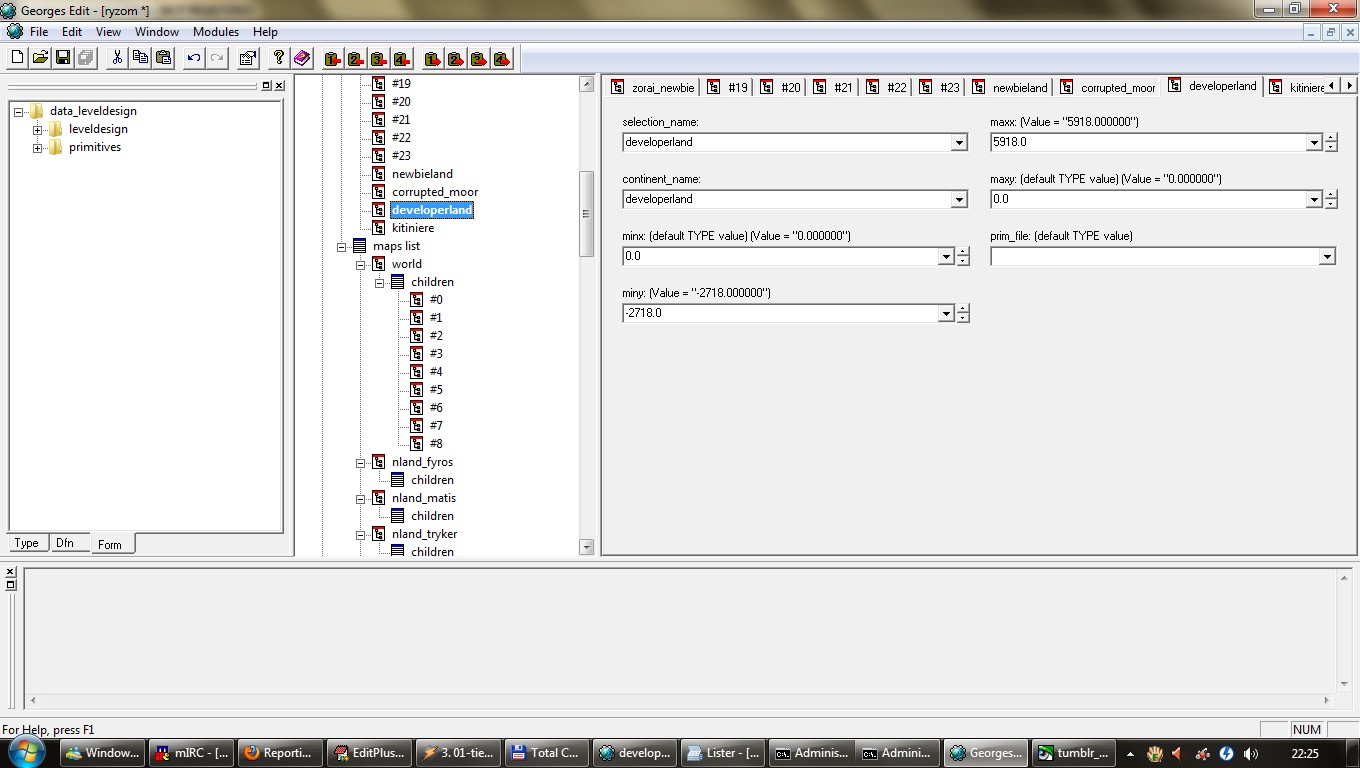
Task: Save the file with the floppy disk icon
Action: [63, 58]
